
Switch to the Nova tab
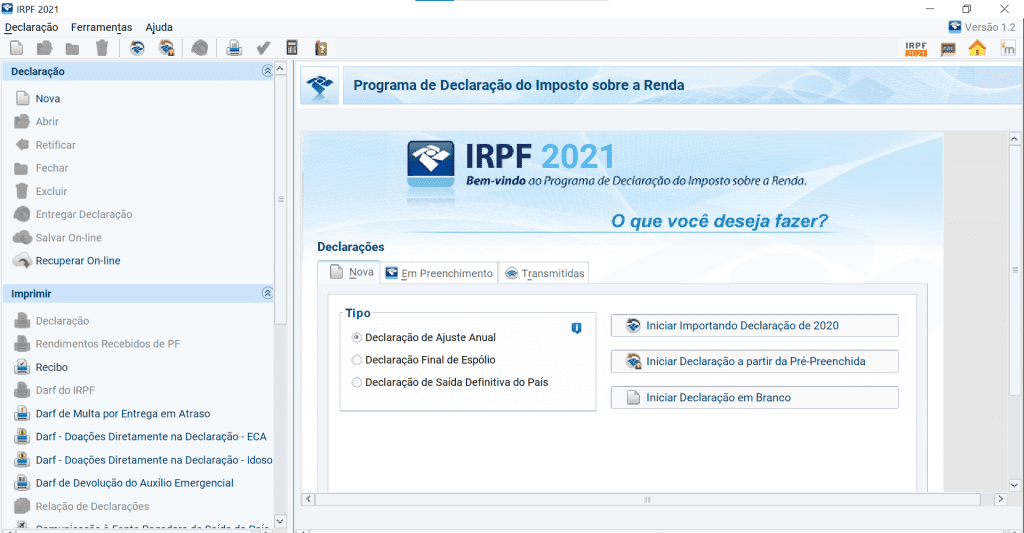pos(349,272)
